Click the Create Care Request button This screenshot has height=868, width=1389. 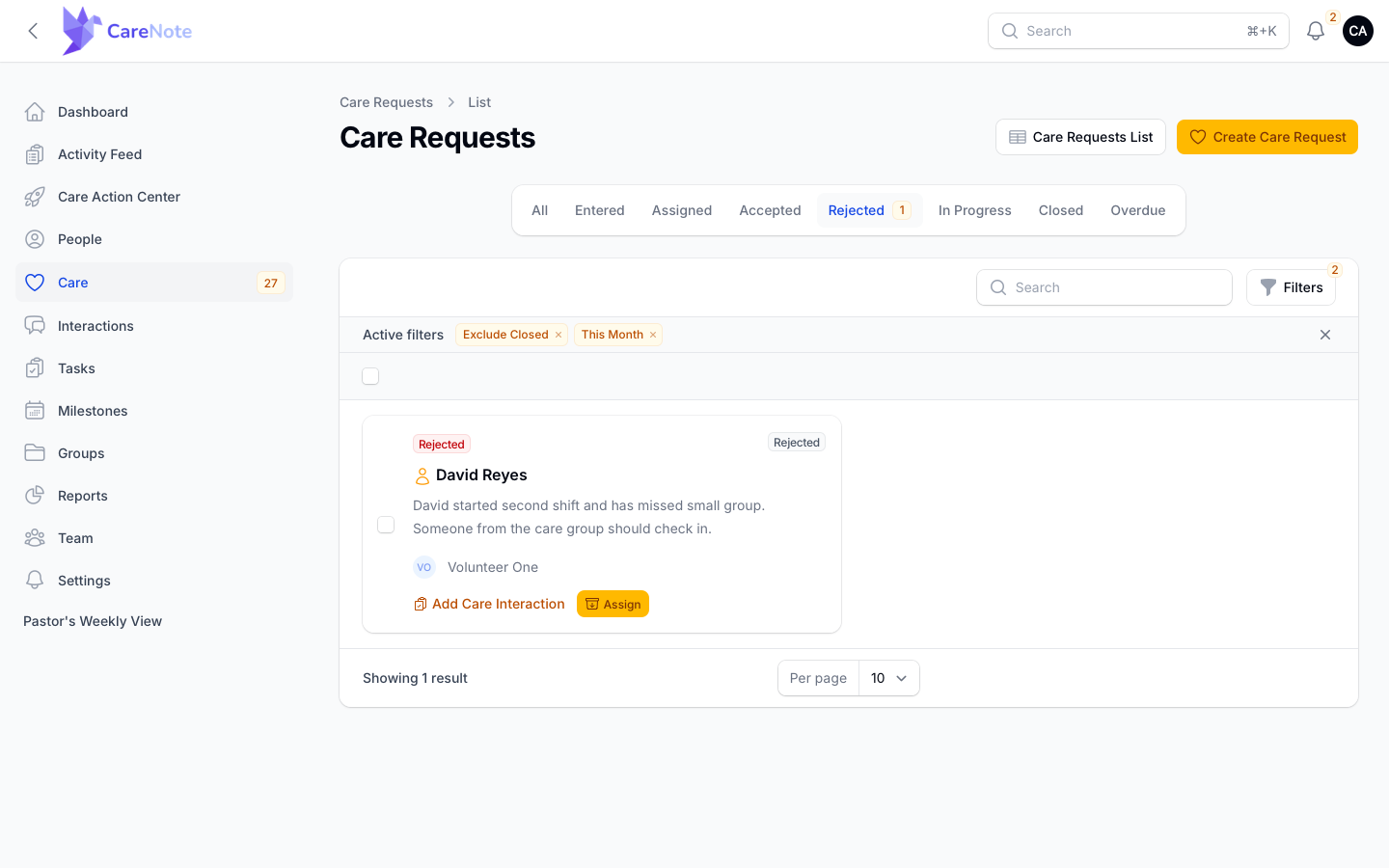tap(1267, 137)
